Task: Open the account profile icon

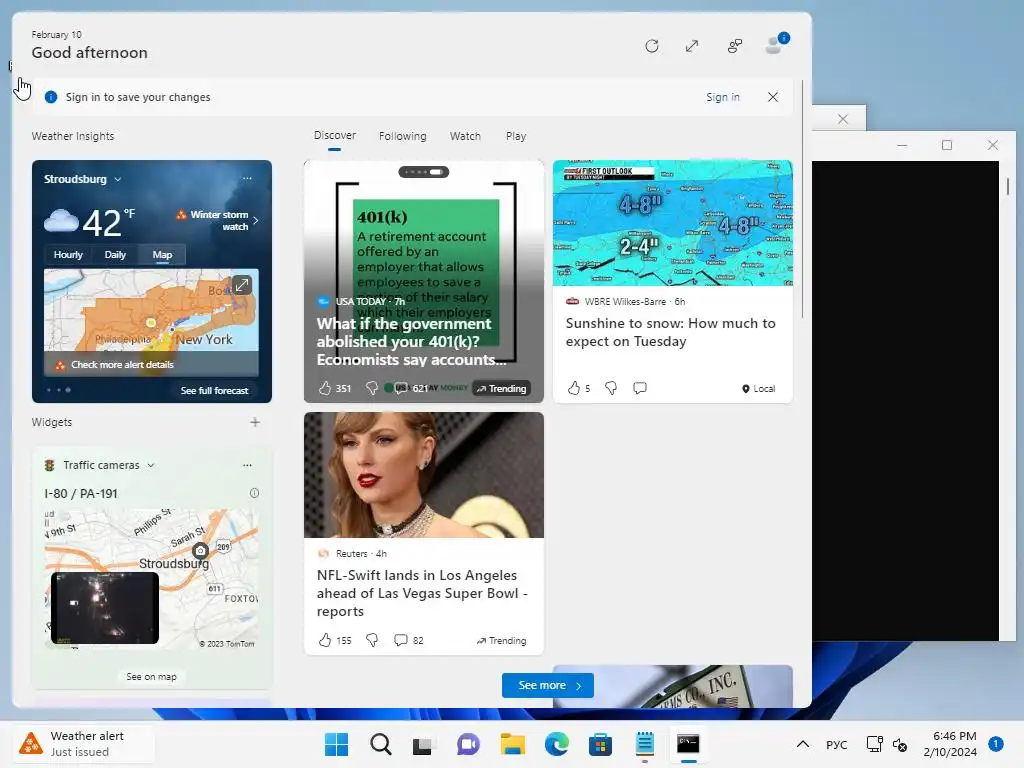Action: (x=776, y=44)
